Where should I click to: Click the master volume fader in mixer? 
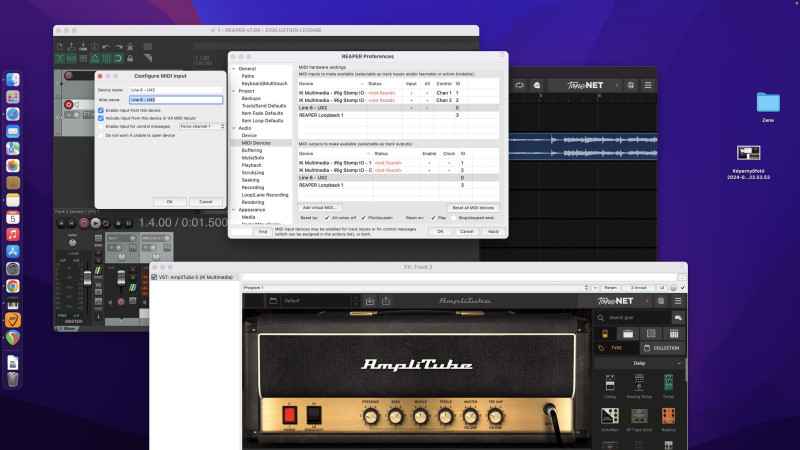point(87,278)
